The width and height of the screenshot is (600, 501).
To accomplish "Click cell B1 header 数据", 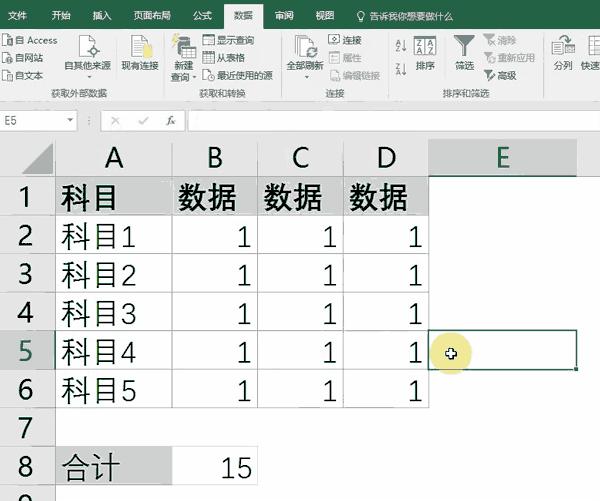I will (x=215, y=196).
